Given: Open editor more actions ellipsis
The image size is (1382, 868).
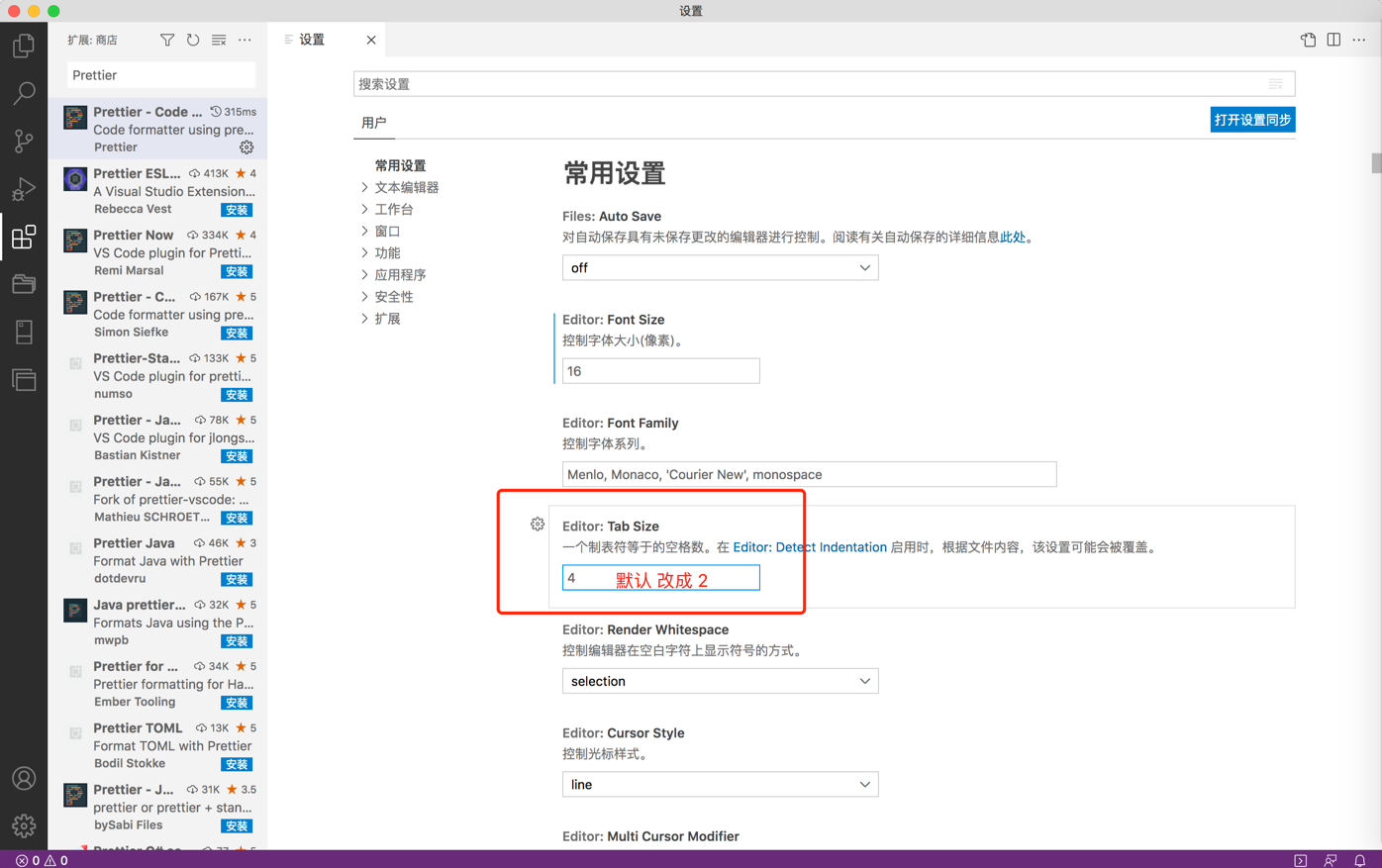Looking at the screenshot, I should [1359, 40].
